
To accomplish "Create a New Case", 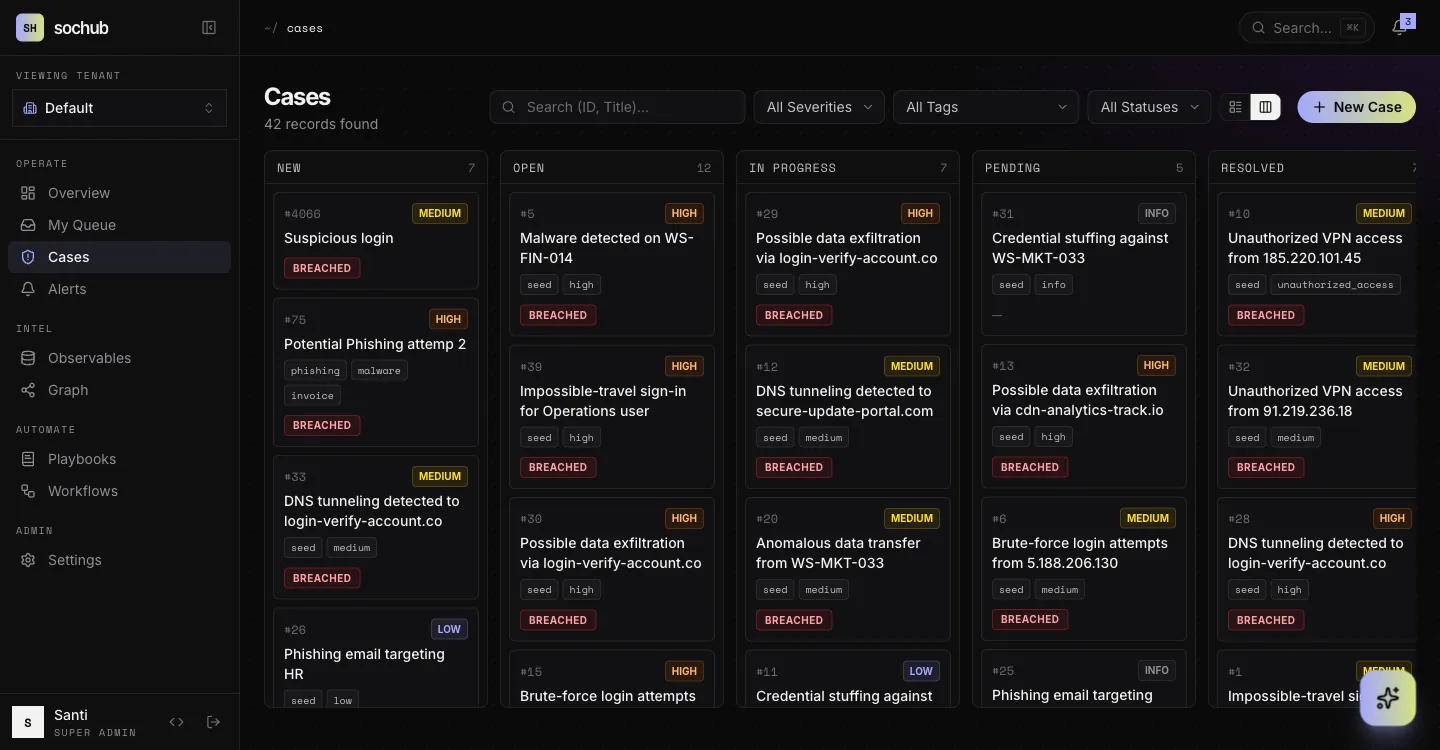I will pos(1356,107).
